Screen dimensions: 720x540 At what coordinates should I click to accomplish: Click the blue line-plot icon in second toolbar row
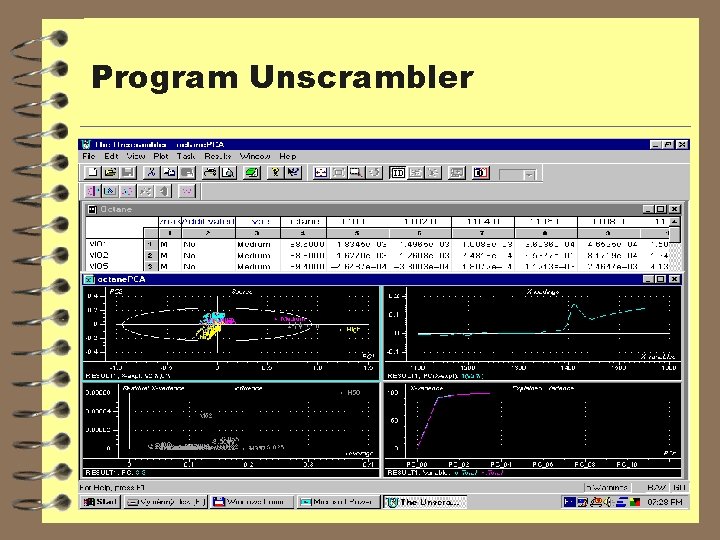click(x=110, y=191)
